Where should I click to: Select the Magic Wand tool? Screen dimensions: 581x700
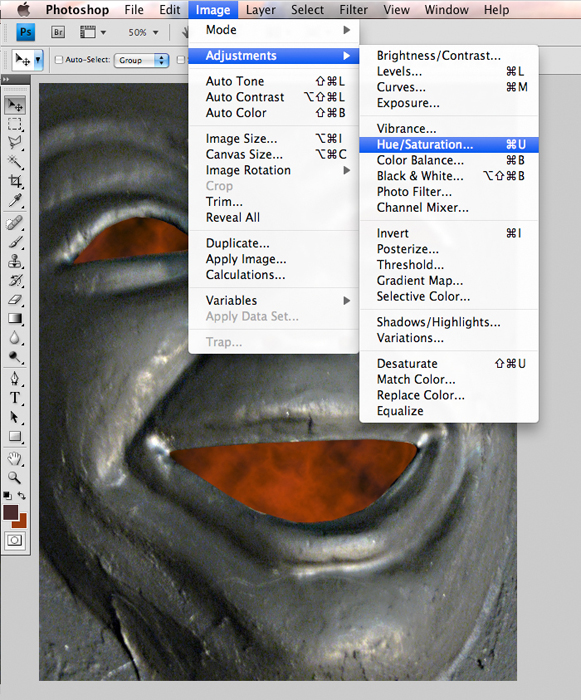coord(15,162)
